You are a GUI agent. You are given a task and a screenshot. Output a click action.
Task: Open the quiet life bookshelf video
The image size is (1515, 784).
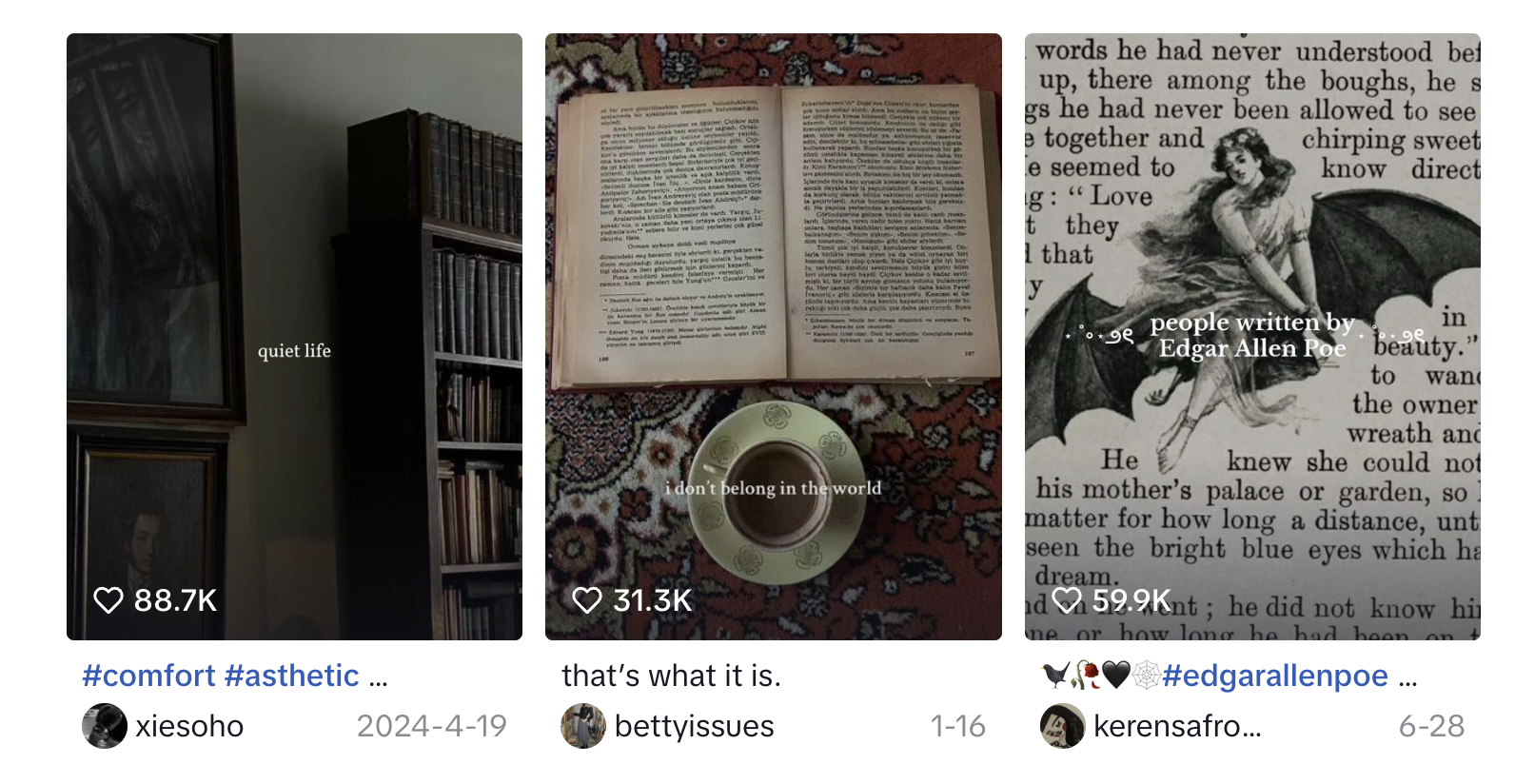coord(294,337)
